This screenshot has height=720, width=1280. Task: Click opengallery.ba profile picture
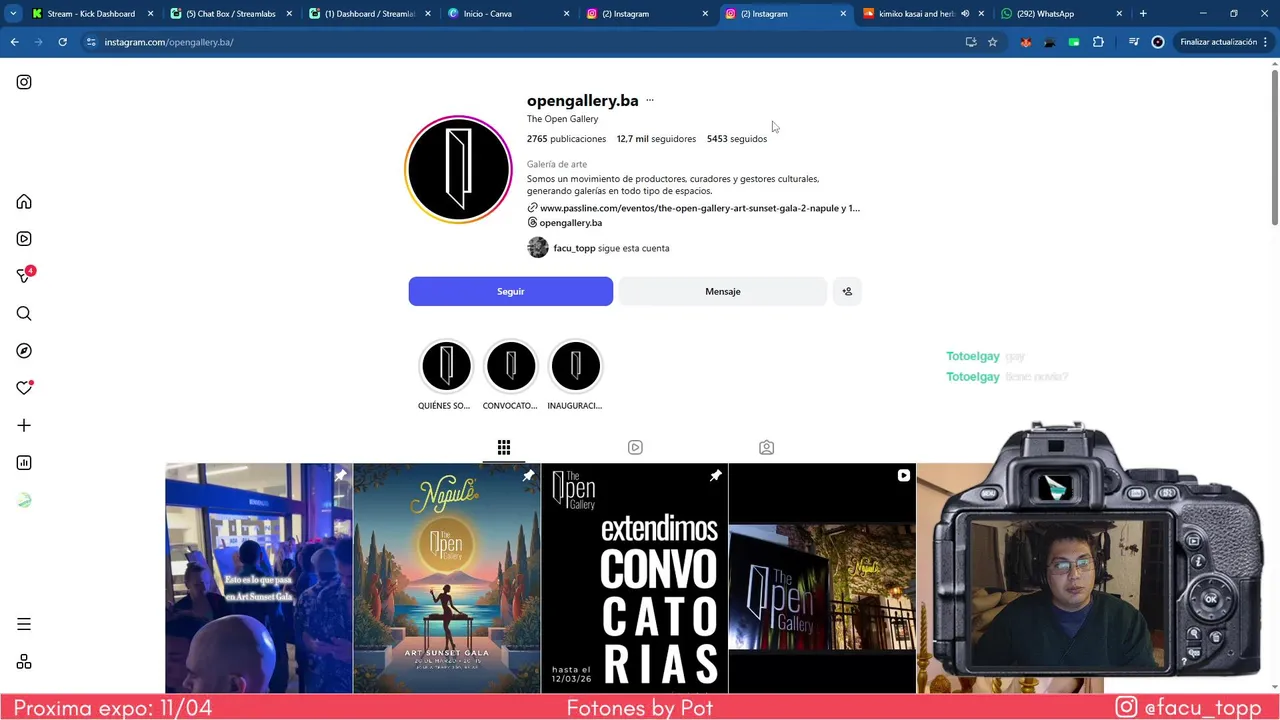[x=458, y=170]
